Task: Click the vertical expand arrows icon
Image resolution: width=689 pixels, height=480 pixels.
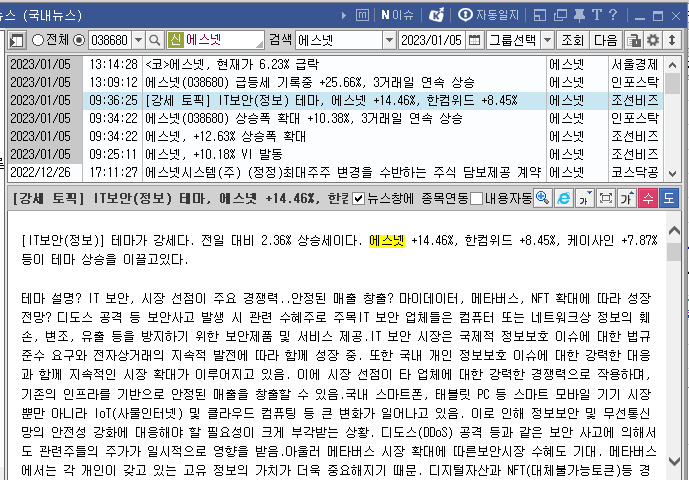Action: pyautogui.click(x=672, y=40)
